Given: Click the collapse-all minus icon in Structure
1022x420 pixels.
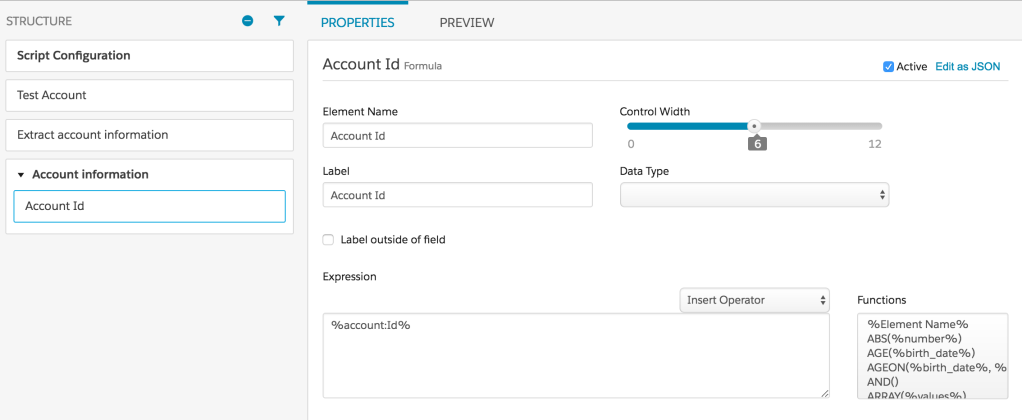Looking at the screenshot, I should tap(248, 21).
